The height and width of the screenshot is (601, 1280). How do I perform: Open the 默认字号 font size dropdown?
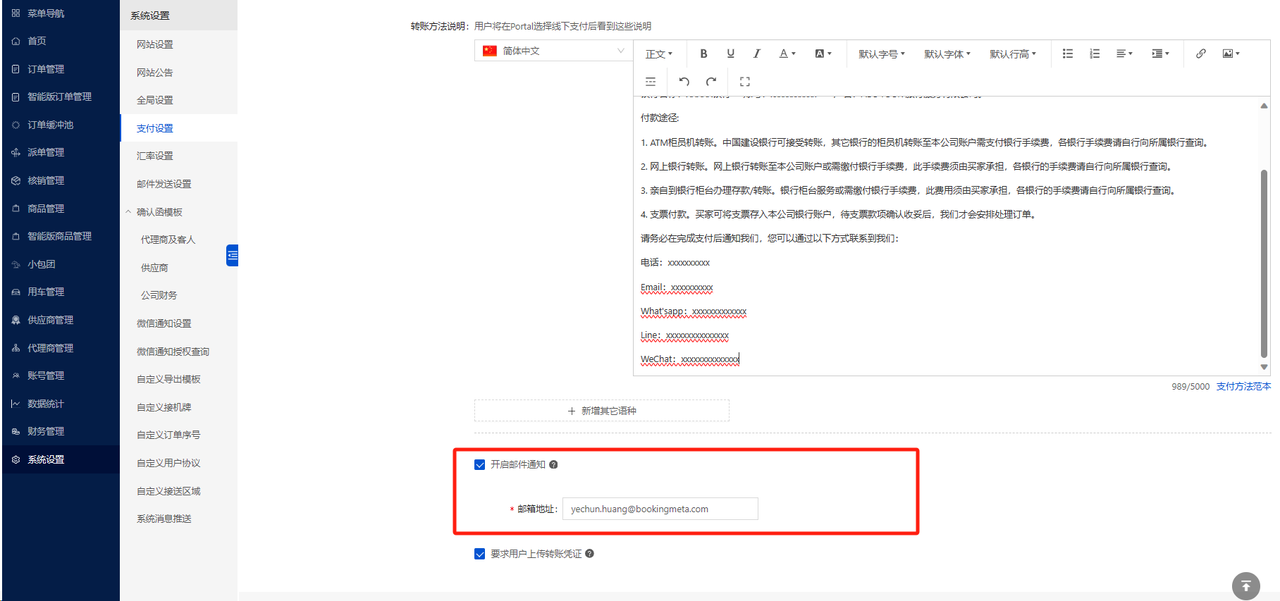click(882, 54)
